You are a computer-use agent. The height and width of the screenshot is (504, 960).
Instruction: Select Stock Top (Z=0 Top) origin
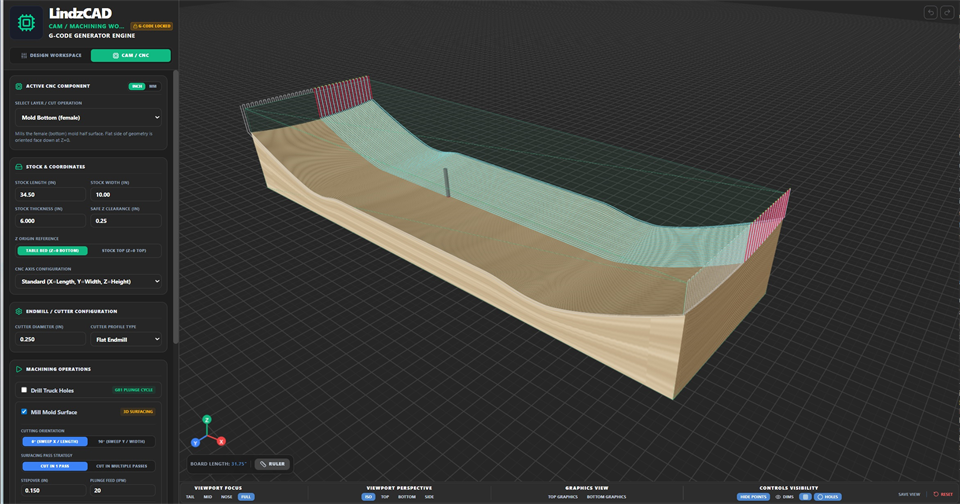coord(124,250)
